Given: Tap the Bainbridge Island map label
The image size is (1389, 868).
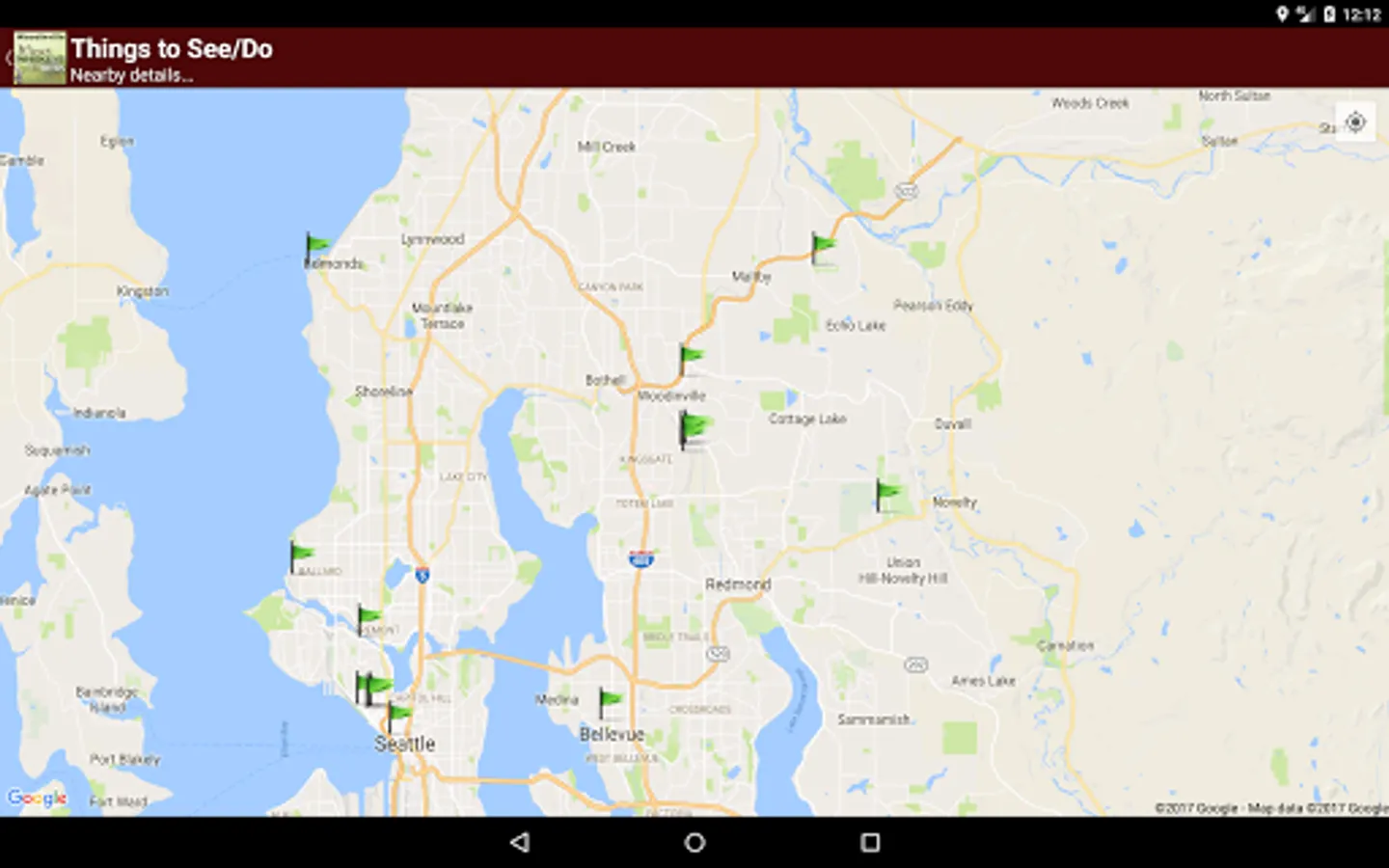Looking at the screenshot, I should [107, 699].
